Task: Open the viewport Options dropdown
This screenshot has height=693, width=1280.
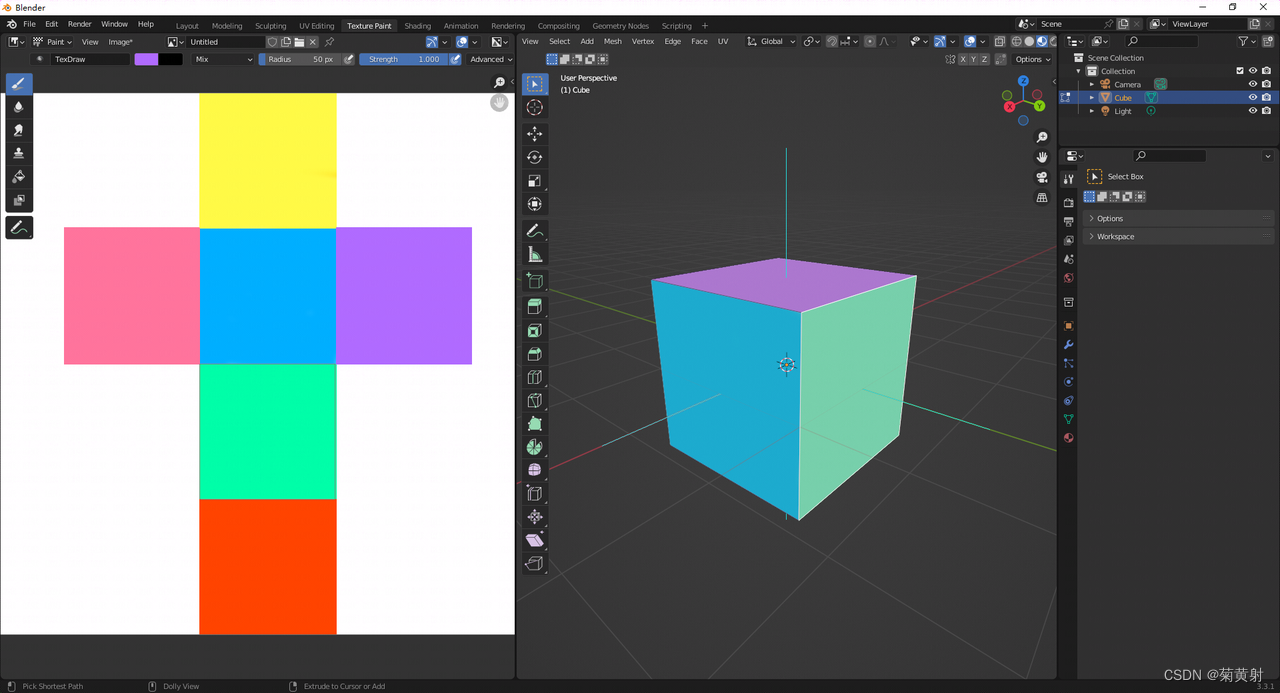Action: click(x=1033, y=59)
